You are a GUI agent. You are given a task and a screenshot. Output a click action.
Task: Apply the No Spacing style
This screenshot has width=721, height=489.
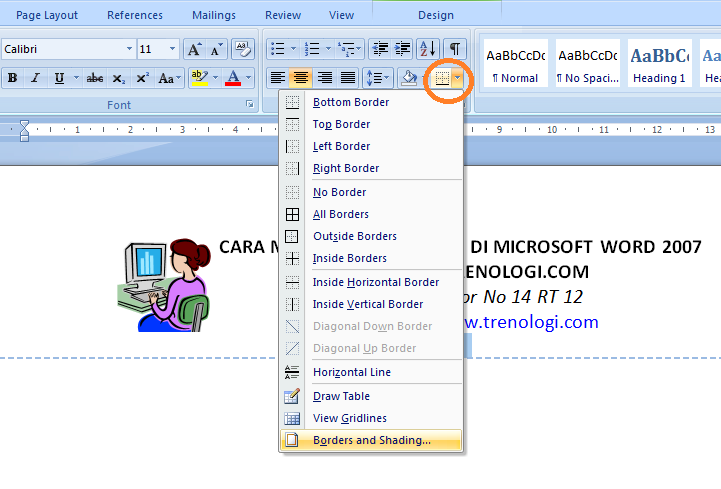click(x=588, y=63)
